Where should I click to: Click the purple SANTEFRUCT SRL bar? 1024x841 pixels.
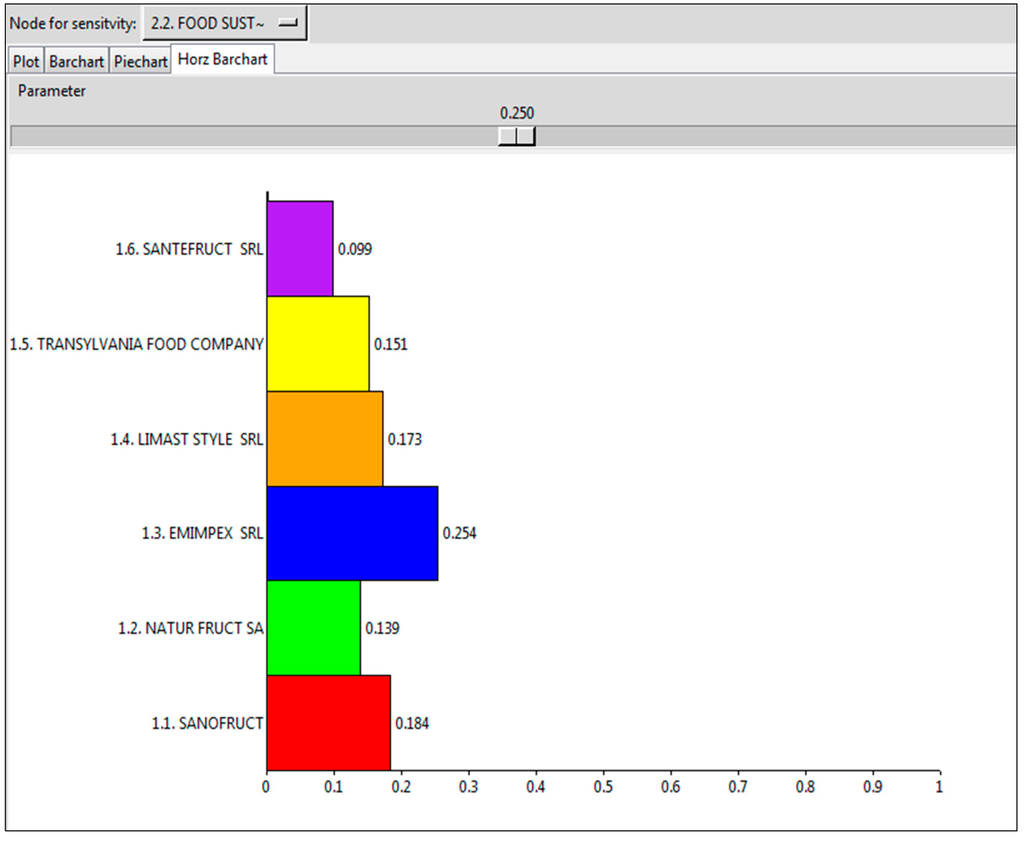(x=299, y=248)
